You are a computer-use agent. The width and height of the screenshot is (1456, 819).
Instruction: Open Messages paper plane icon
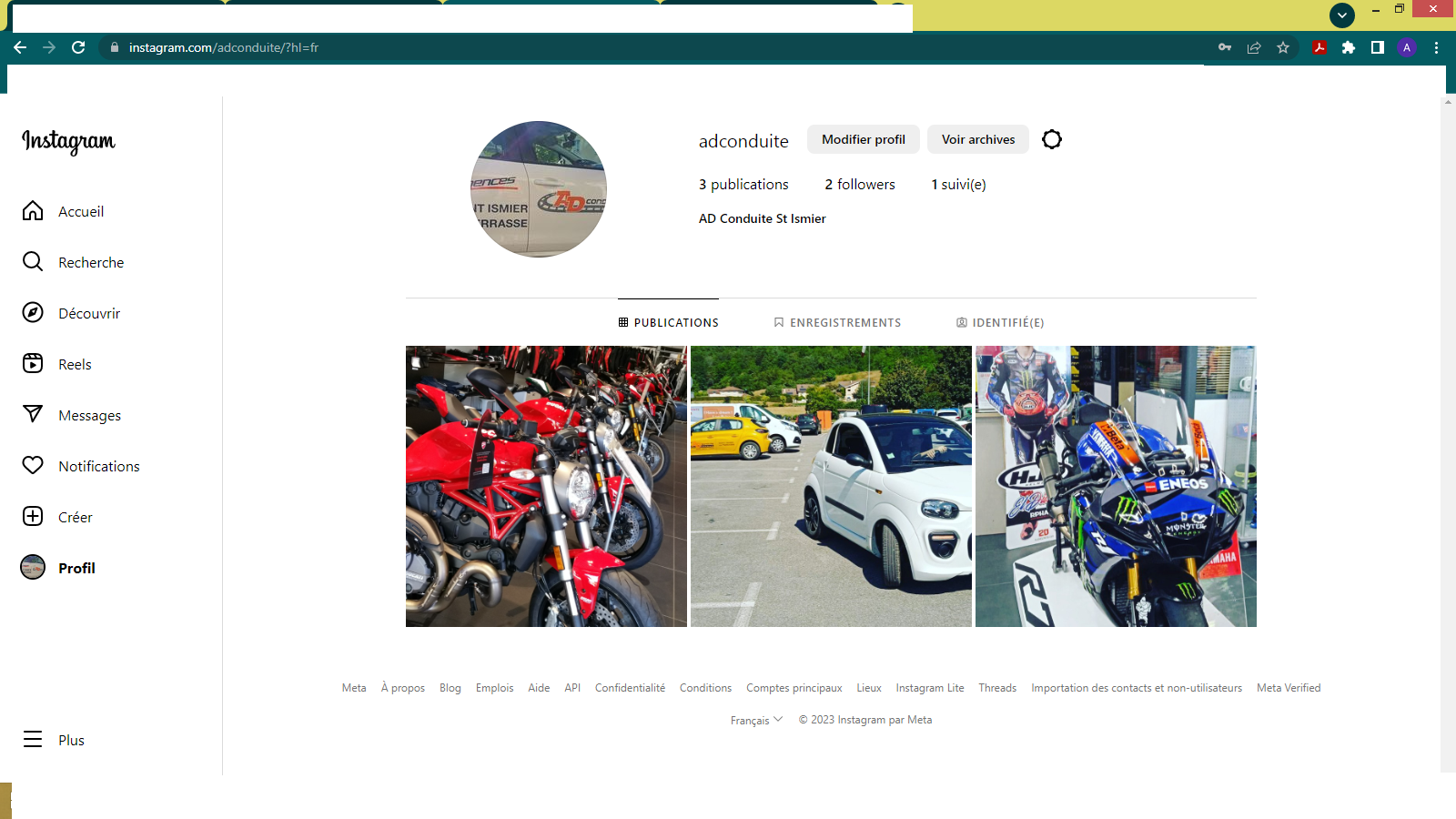pyautogui.click(x=33, y=415)
